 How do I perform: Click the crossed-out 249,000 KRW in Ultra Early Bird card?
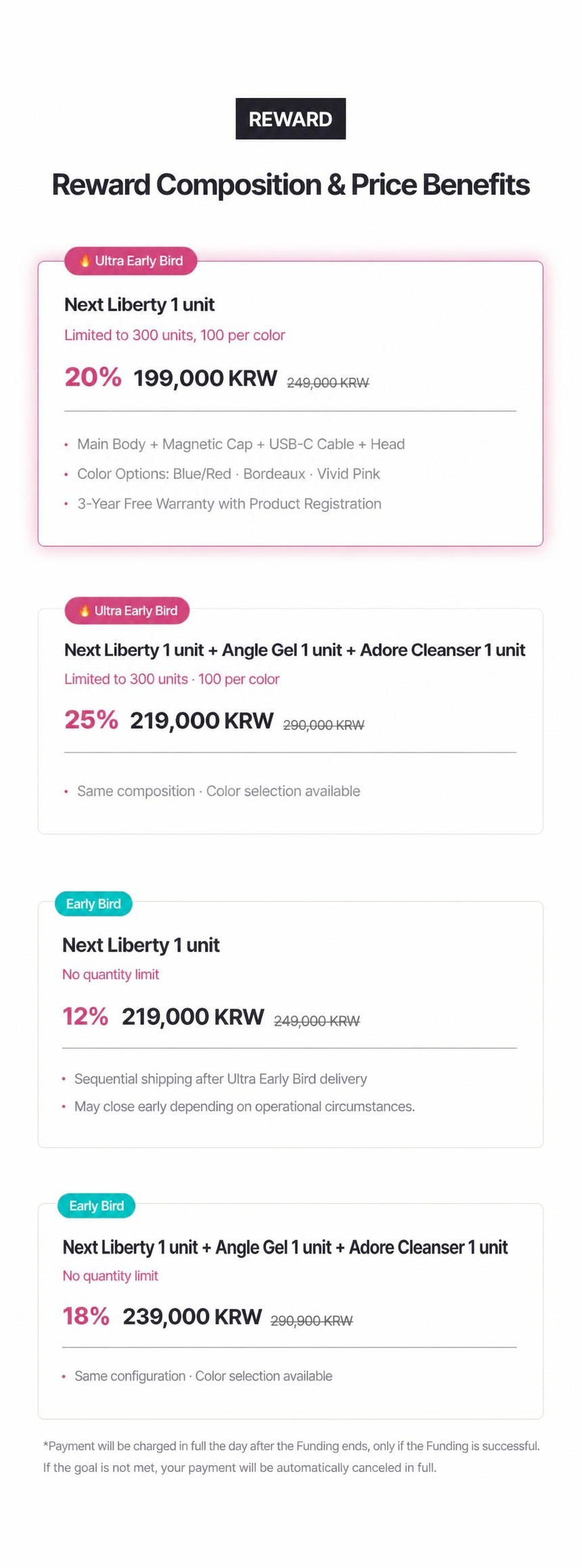(328, 383)
